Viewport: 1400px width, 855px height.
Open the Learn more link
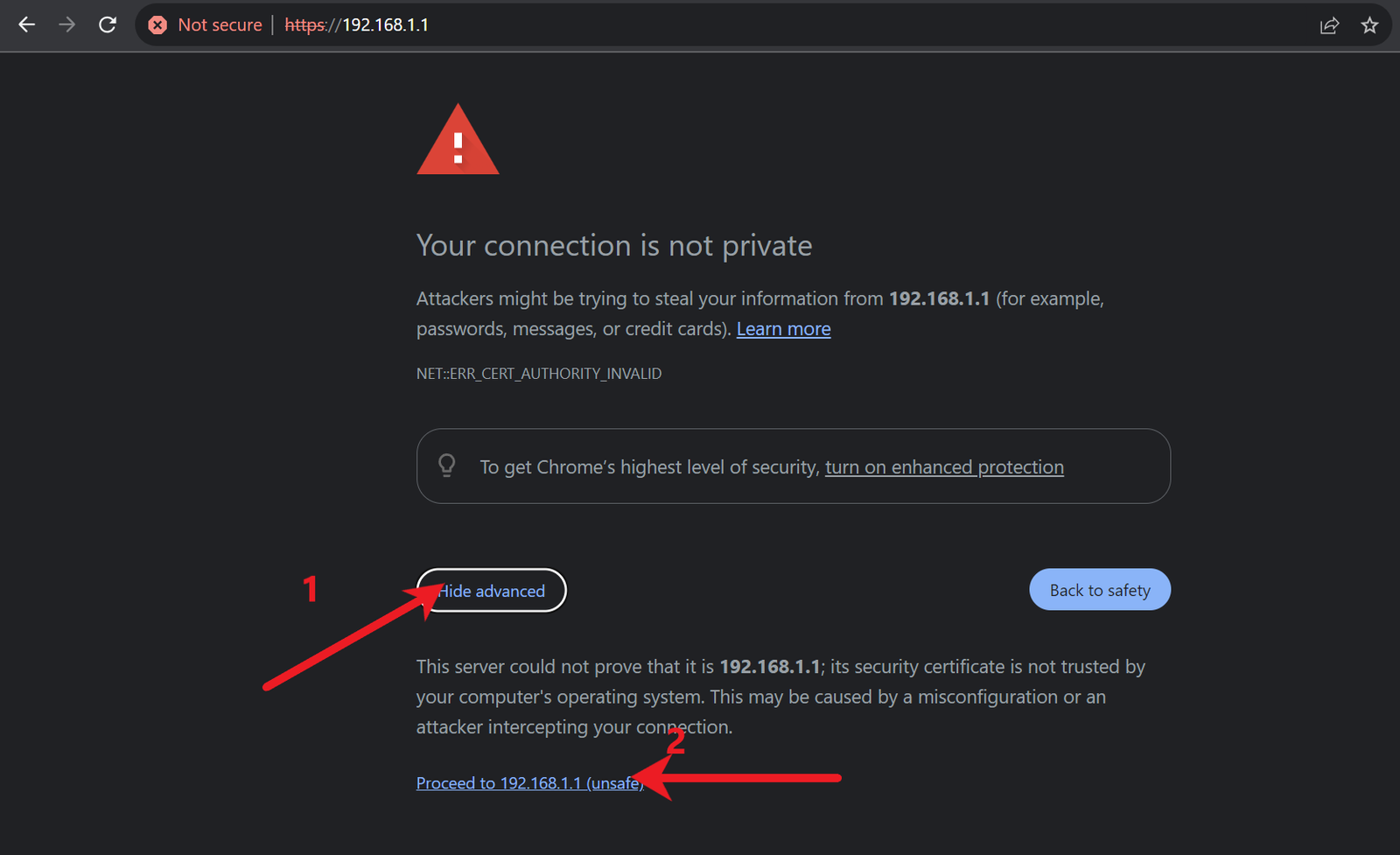pyautogui.click(x=783, y=329)
